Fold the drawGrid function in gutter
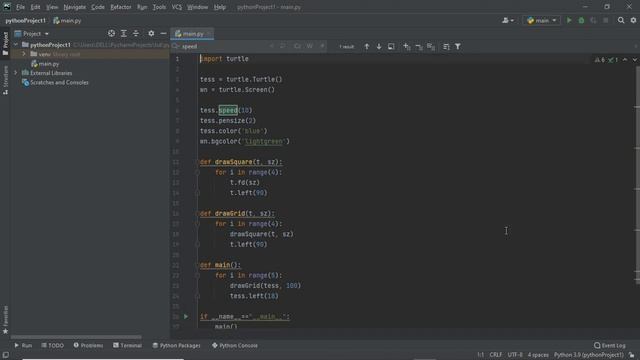 tap(197, 213)
